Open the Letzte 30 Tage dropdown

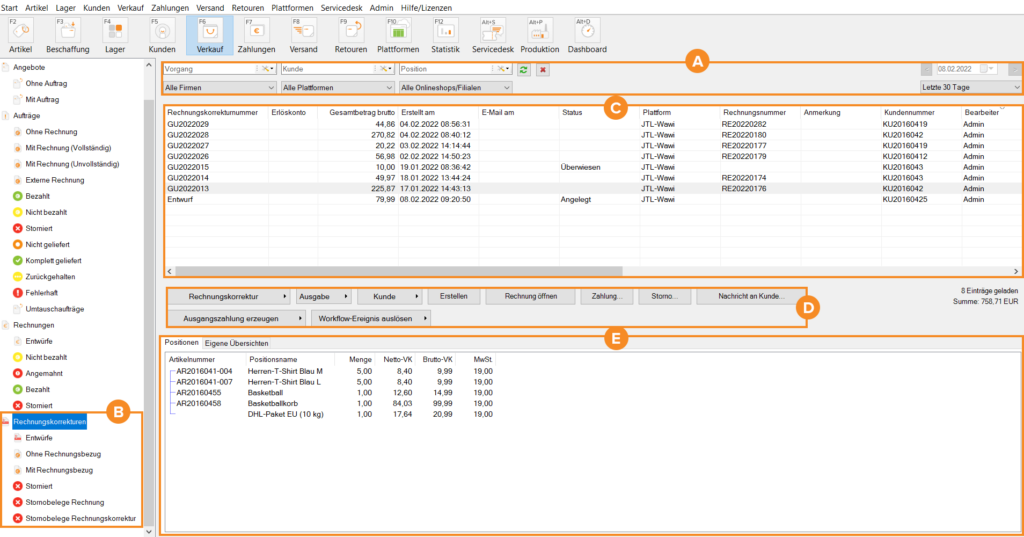click(969, 88)
